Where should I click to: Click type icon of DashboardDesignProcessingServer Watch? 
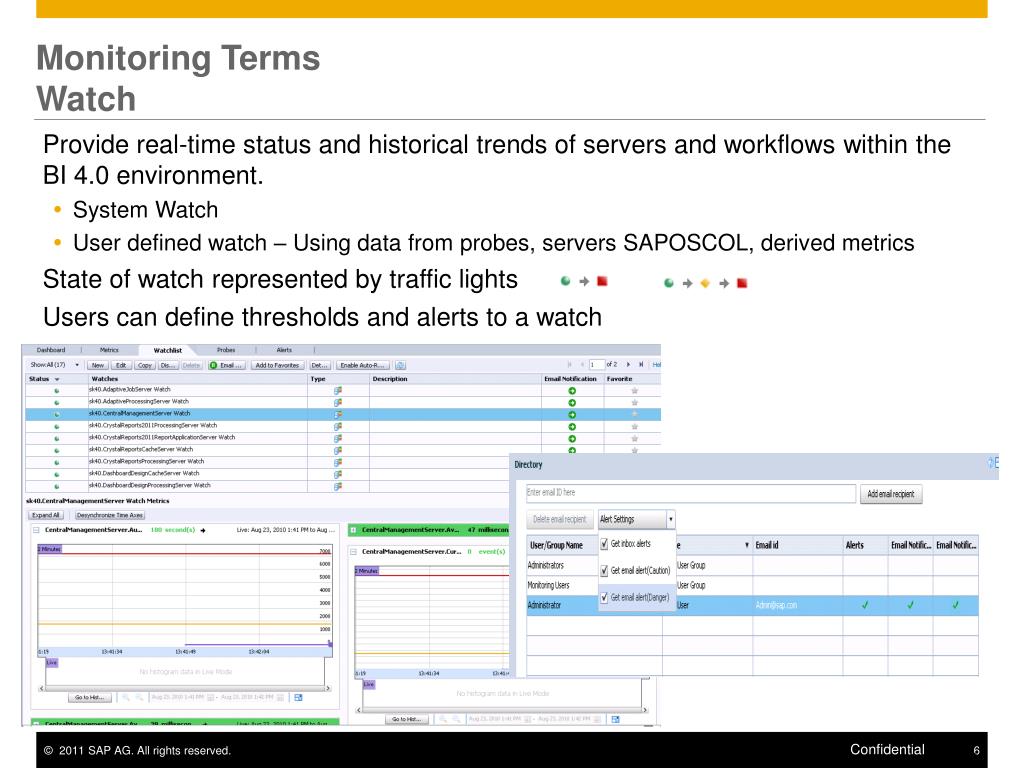coord(338,487)
